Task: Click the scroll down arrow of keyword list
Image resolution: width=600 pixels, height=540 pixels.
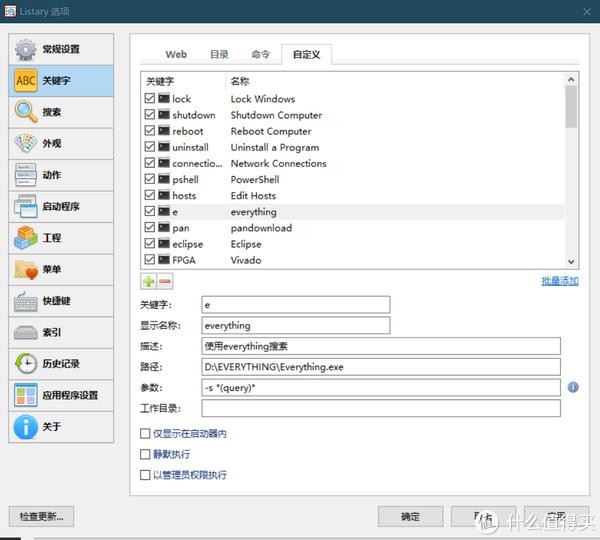Action: 571,262
